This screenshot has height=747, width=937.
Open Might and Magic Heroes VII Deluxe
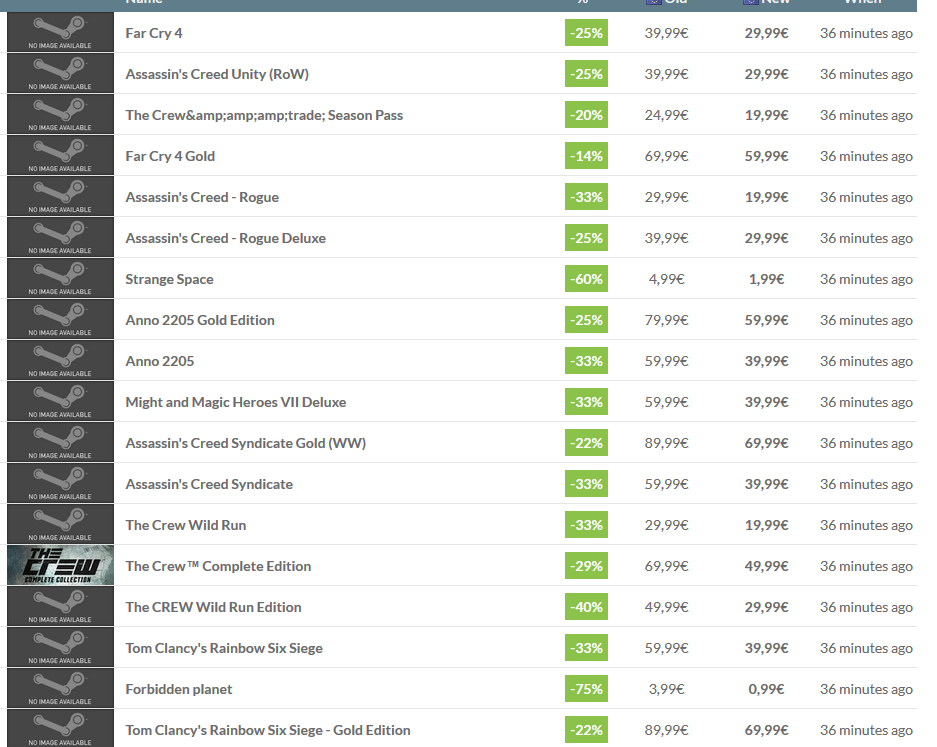[x=235, y=402]
